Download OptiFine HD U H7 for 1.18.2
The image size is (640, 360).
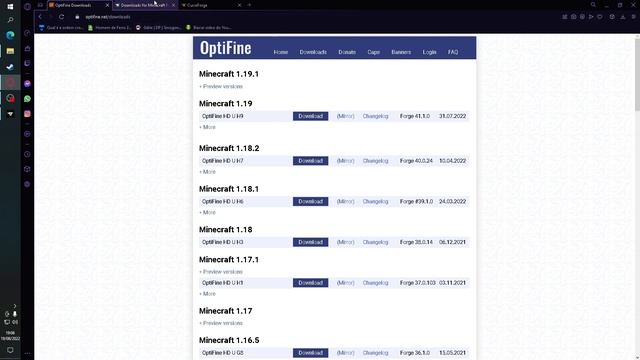click(x=310, y=161)
